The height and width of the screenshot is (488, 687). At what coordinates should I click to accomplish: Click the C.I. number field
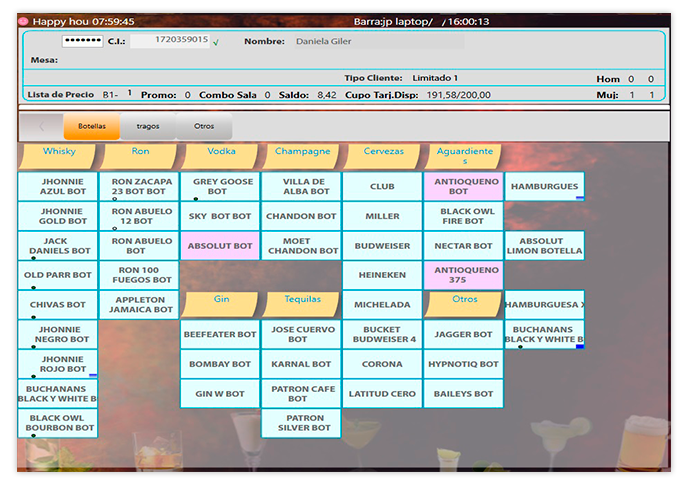(169, 41)
